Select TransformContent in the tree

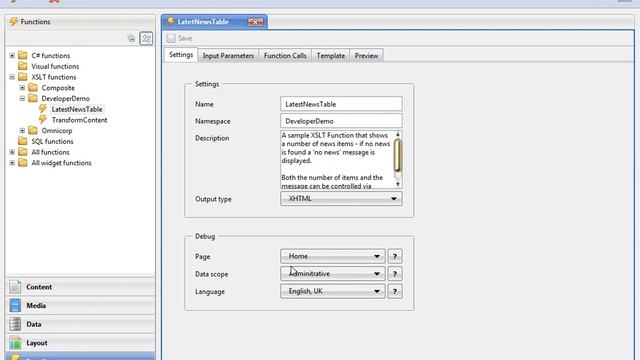tap(80, 120)
